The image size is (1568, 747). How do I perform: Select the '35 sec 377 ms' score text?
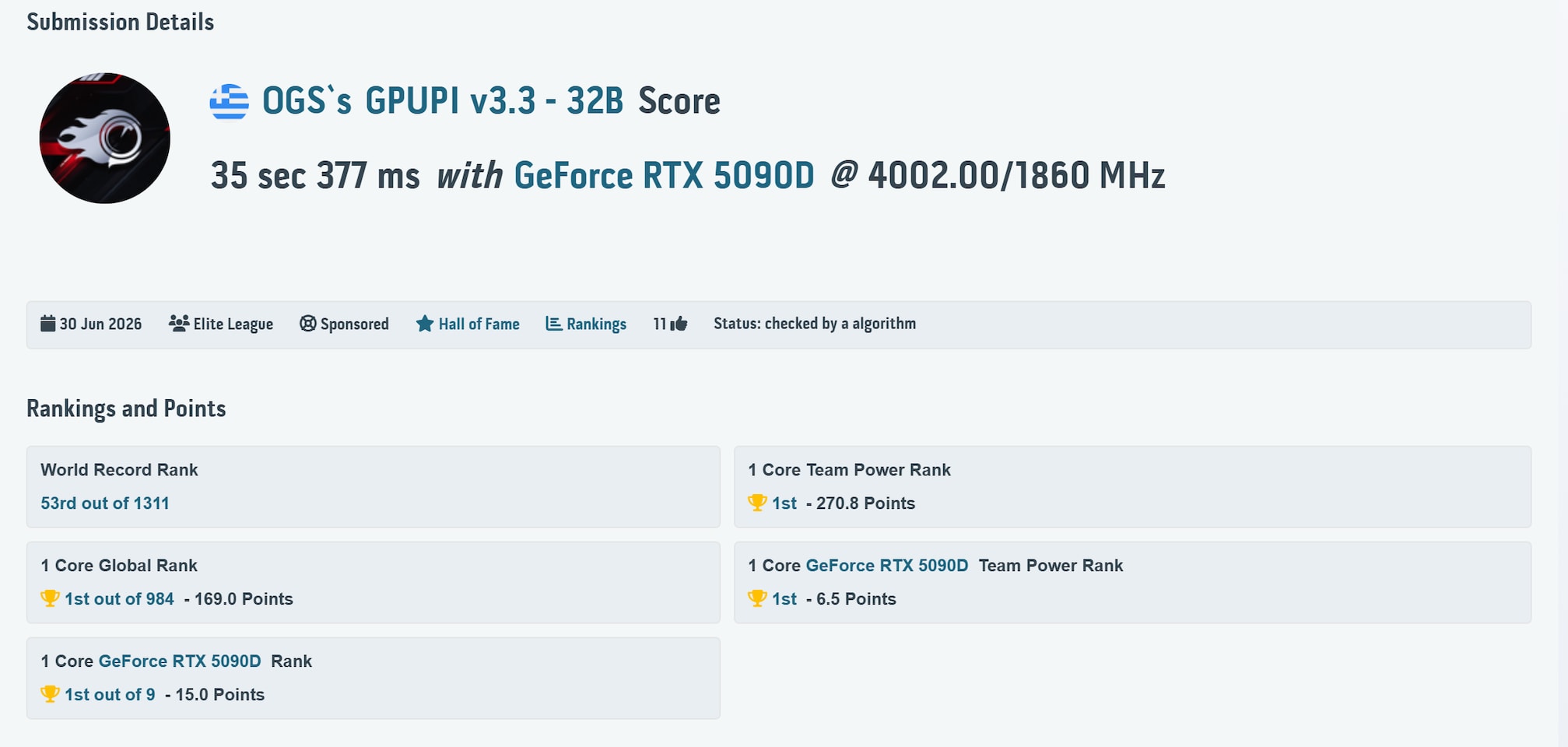(315, 175)
